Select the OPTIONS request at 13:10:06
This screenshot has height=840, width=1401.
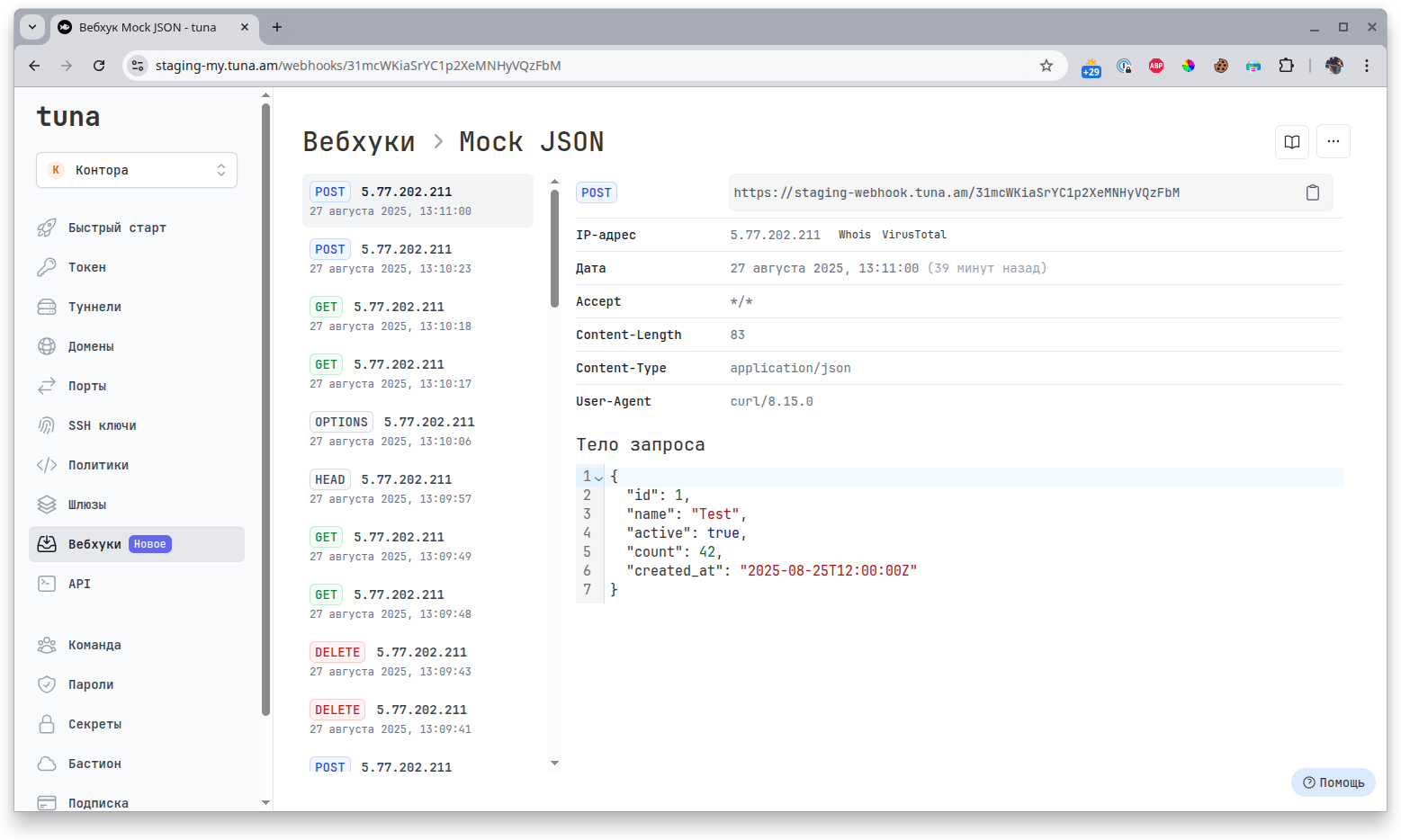click(418, 431)
